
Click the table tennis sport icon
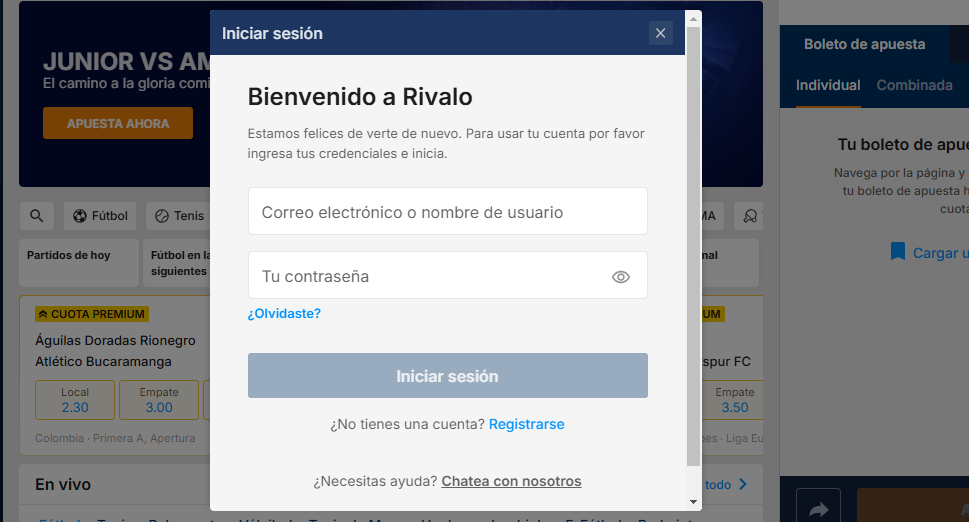750,216
